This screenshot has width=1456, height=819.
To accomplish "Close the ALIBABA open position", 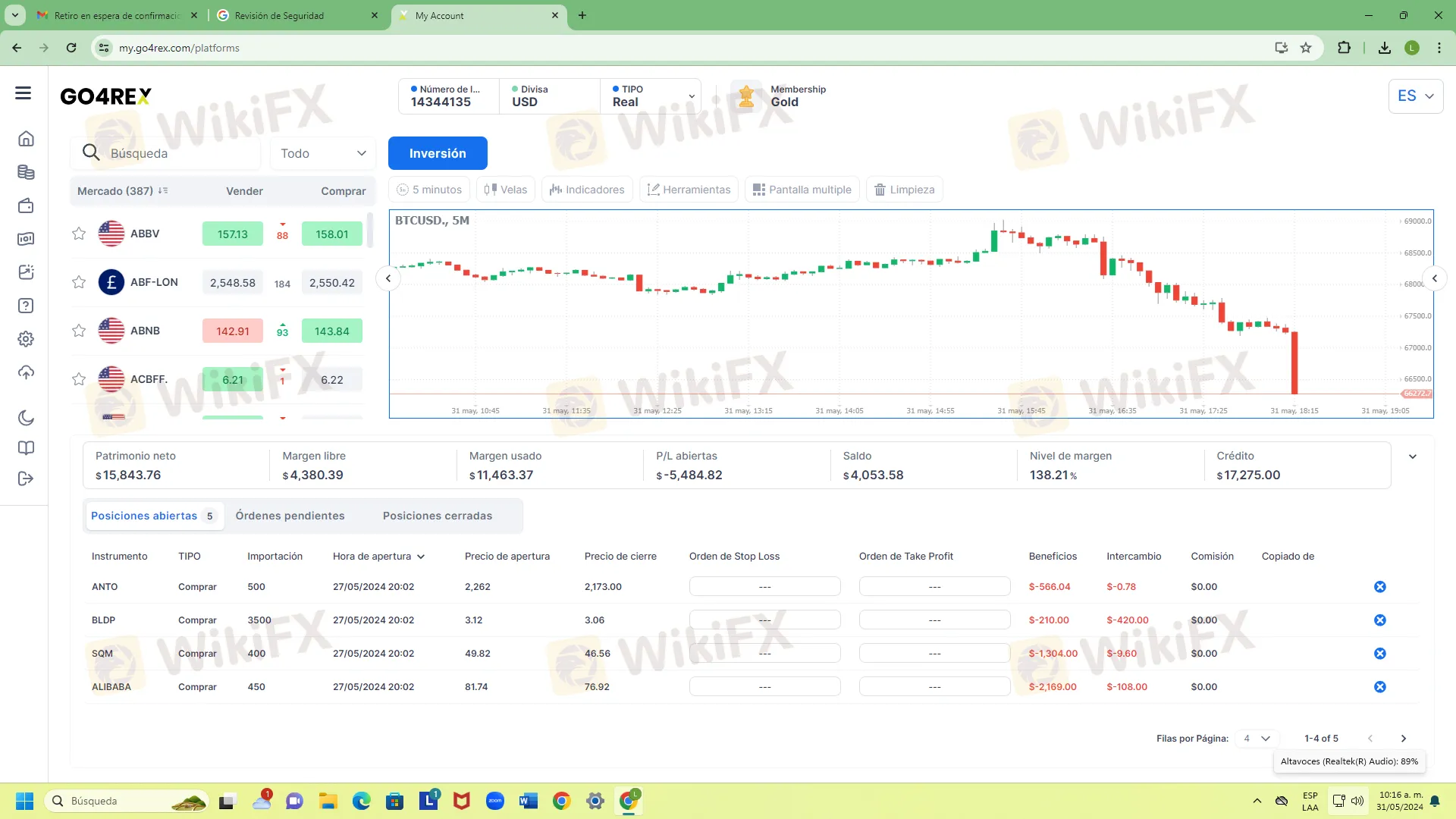I will tap(1380, 687).
